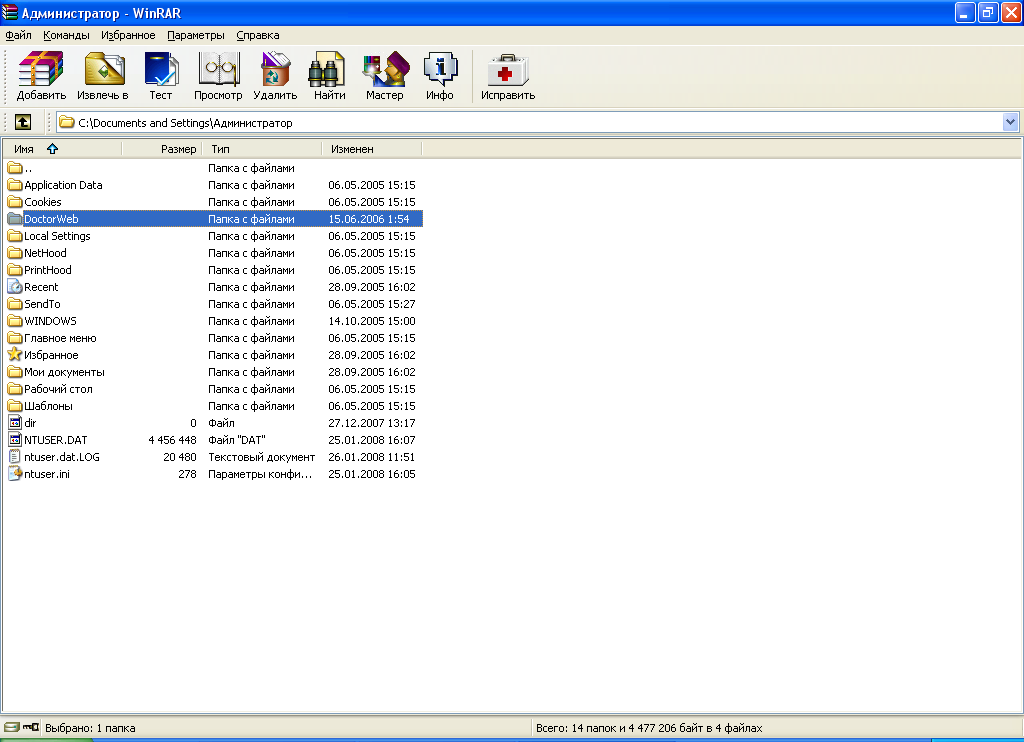Select the PrintHood folder
1024x742 pixels.
pyautogui.click(x=48, y=270)
